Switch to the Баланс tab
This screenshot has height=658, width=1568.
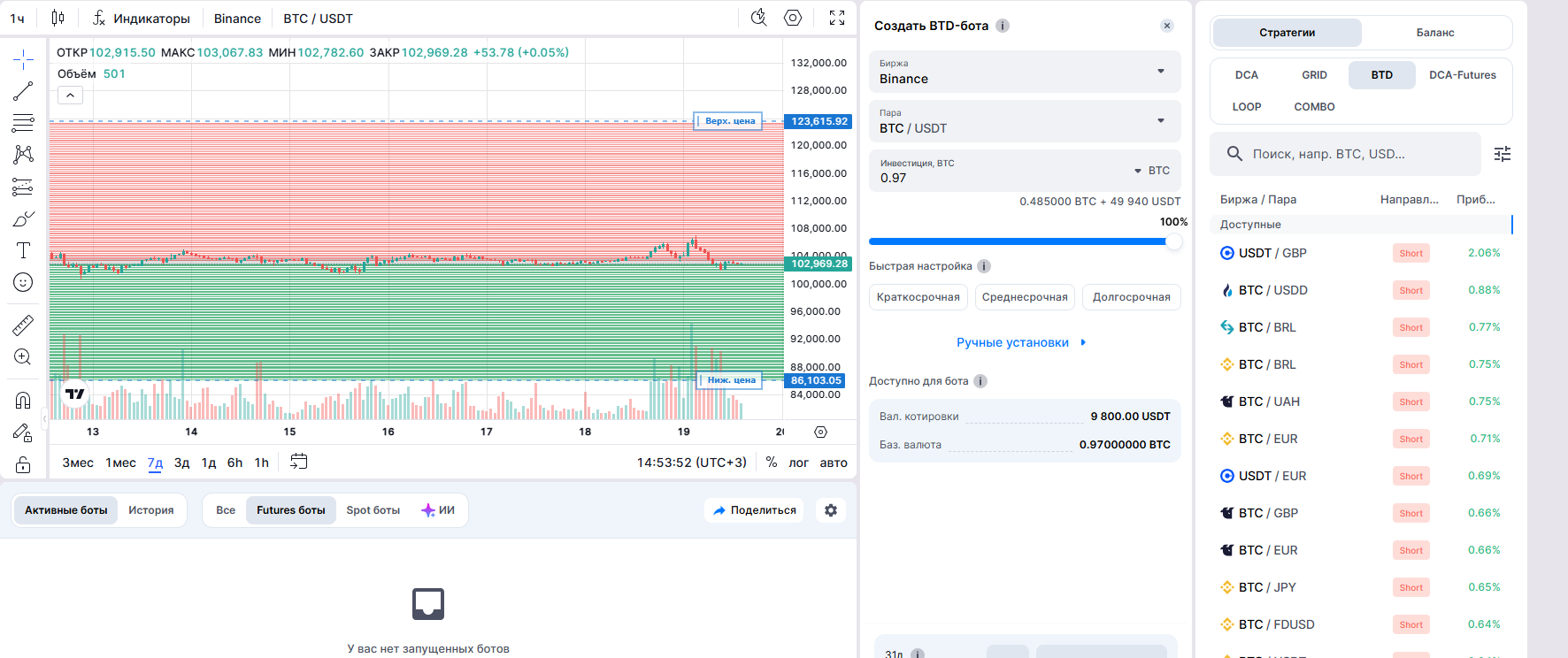pyautogui.click(x=1435, y=33)
